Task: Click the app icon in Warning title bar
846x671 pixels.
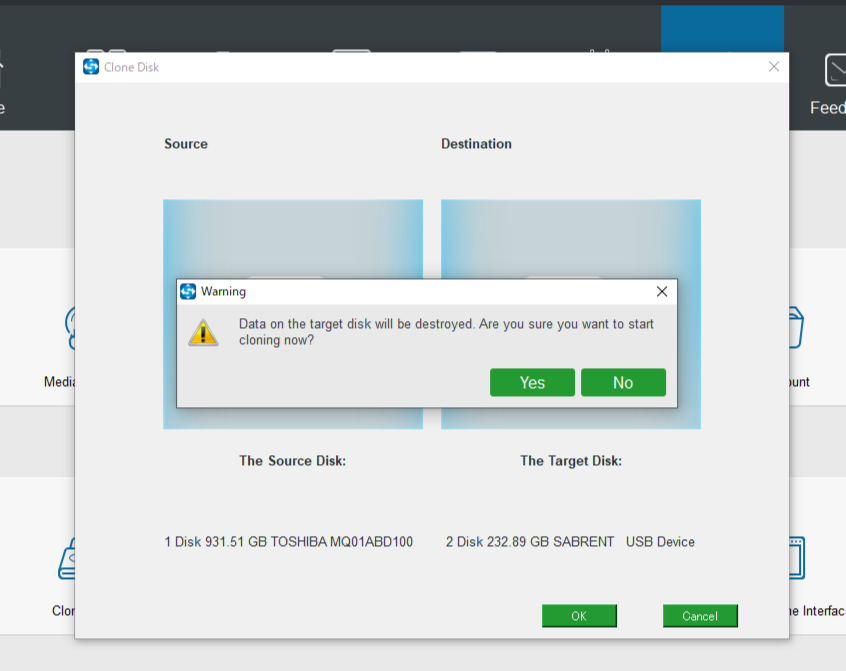Action: pos(188,292)
